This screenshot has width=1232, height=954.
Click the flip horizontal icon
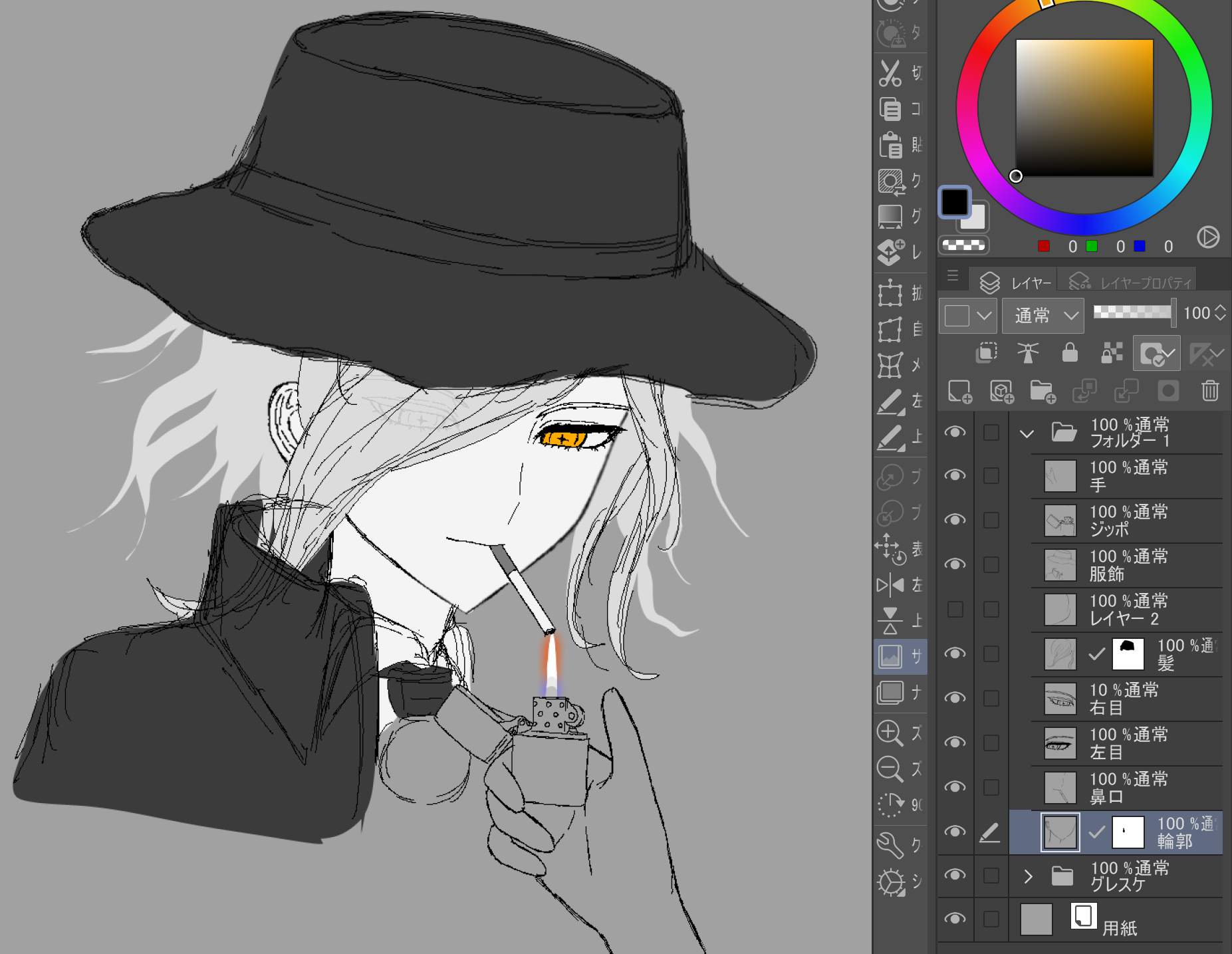tap(890, 585)
